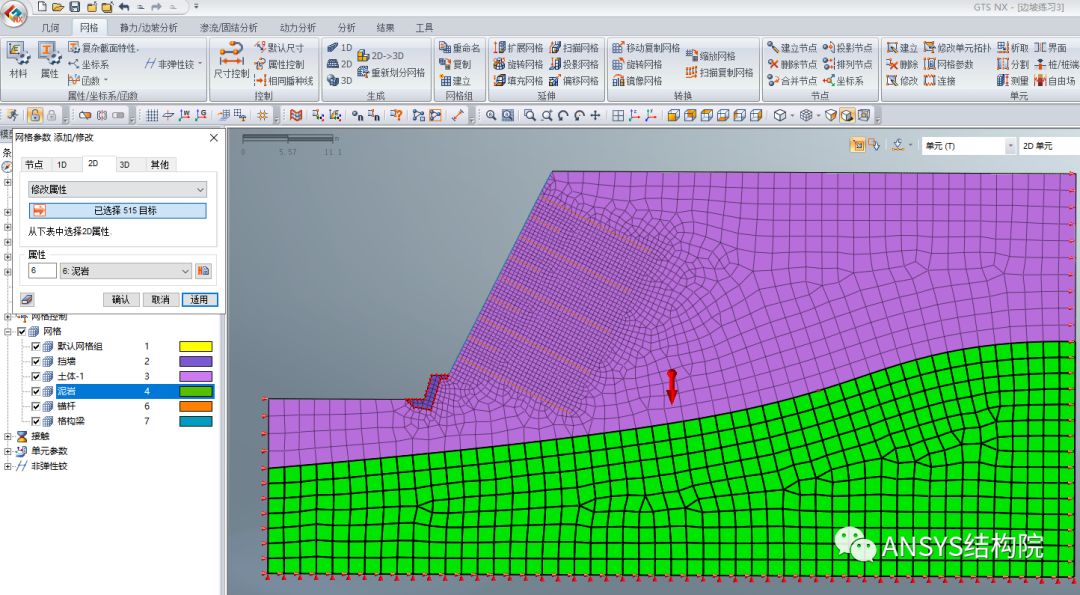Click the 已选择 515 目标 selection button
The height and width of the screenshot is (595, 1080).
(x=117, y=210)
